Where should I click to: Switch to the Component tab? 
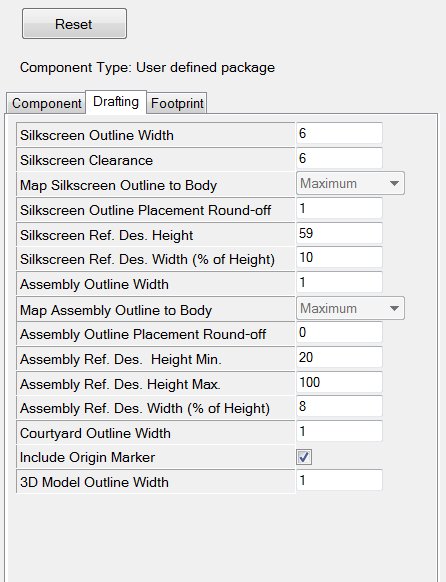pos(46,103)
